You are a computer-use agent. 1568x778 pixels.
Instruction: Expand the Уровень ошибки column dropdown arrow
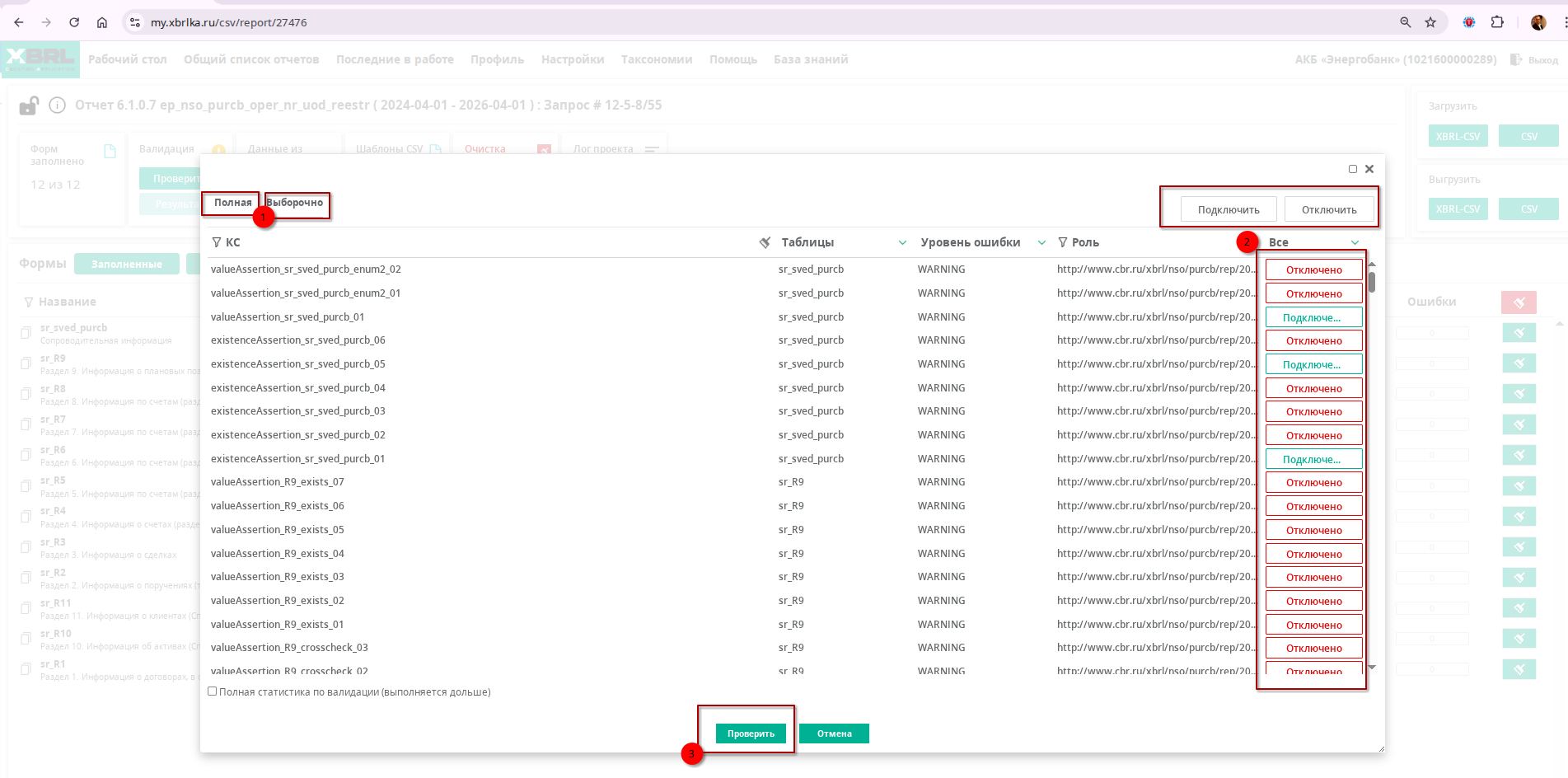pos(1041,242)
